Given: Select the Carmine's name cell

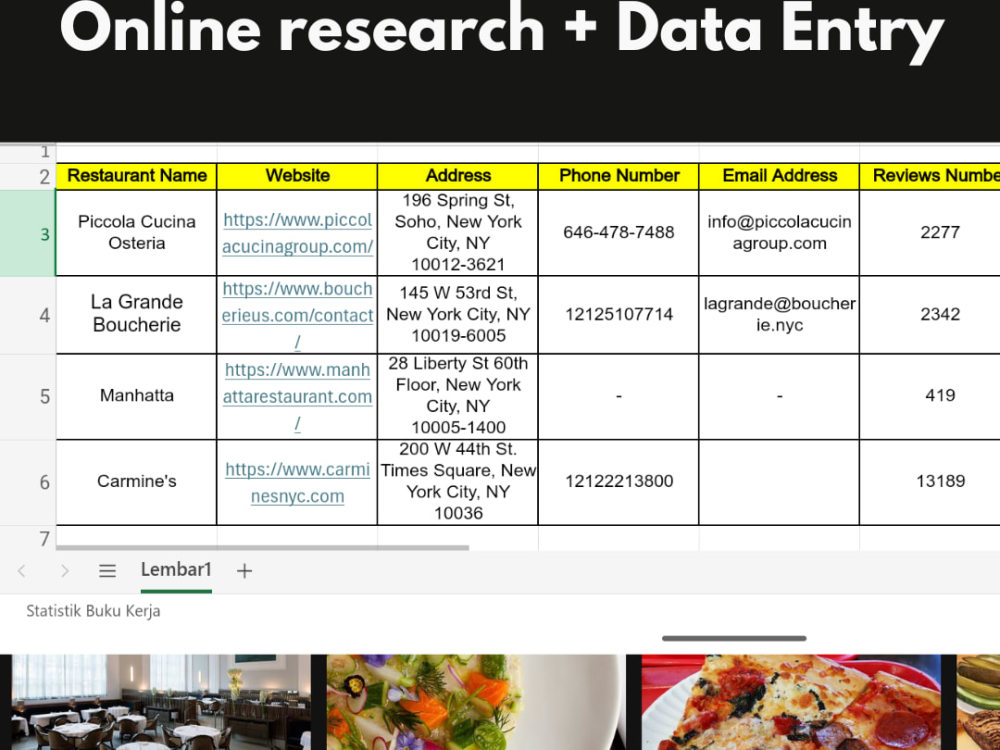Looking at the screenshot, I should (136, 483).
